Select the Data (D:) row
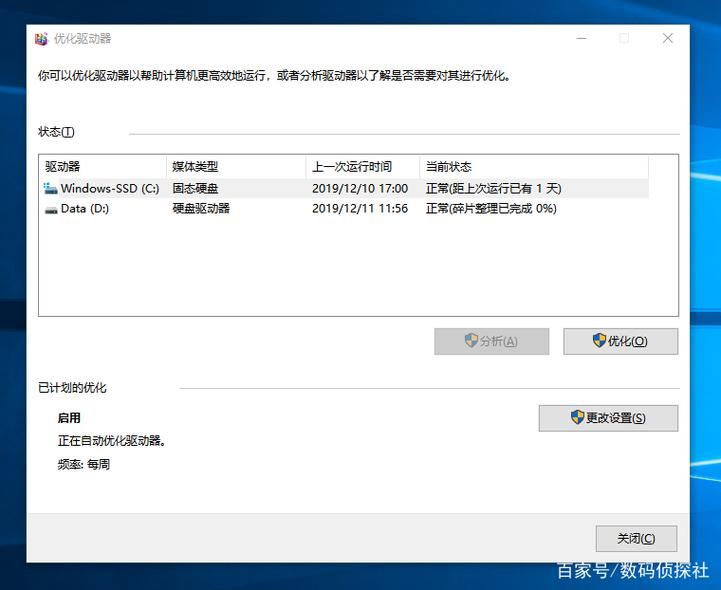The image size is (721, 590). tap(344, 209)
